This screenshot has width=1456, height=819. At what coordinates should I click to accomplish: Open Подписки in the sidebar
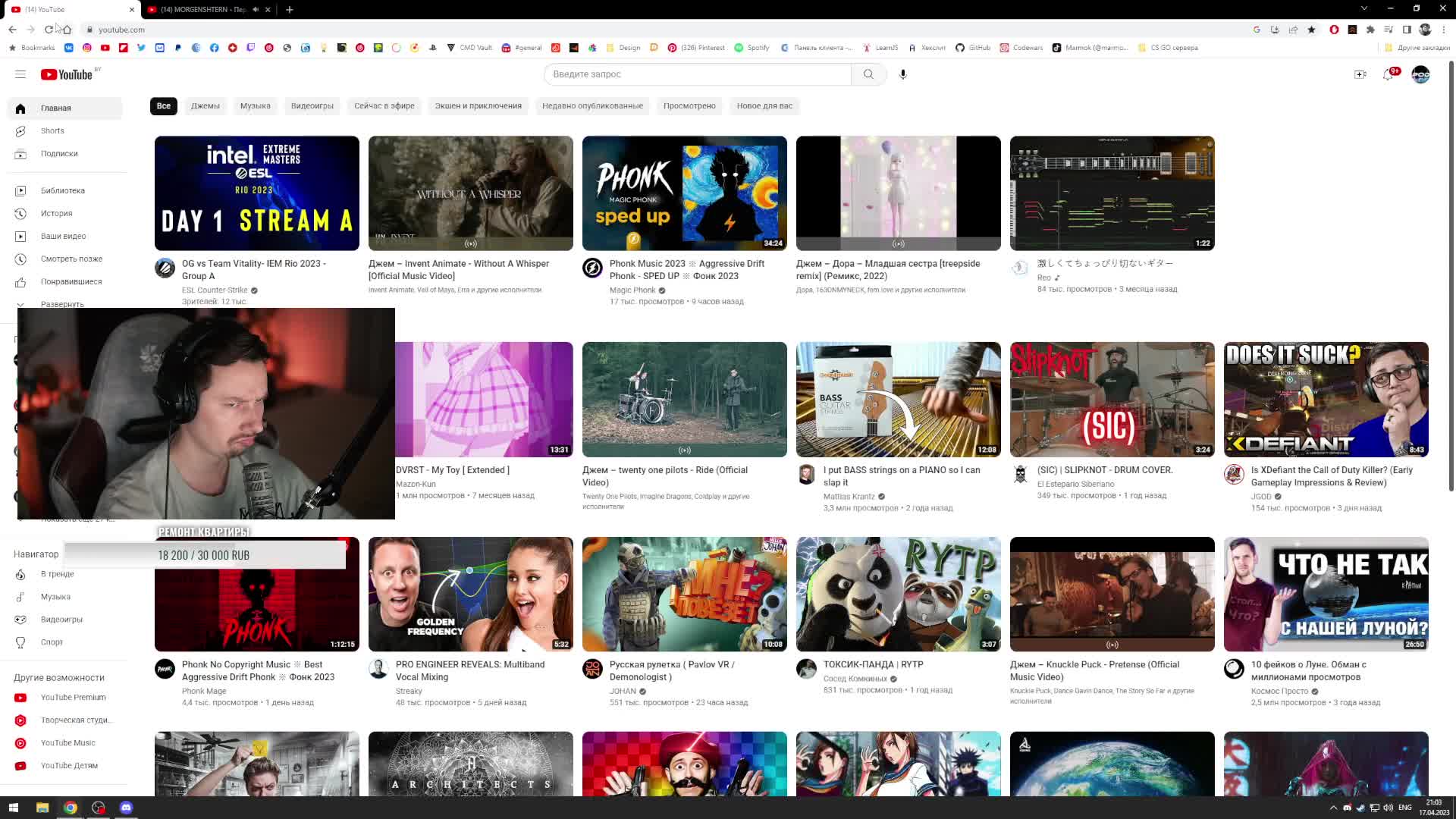pyautogui.click(x=65, y=153)
